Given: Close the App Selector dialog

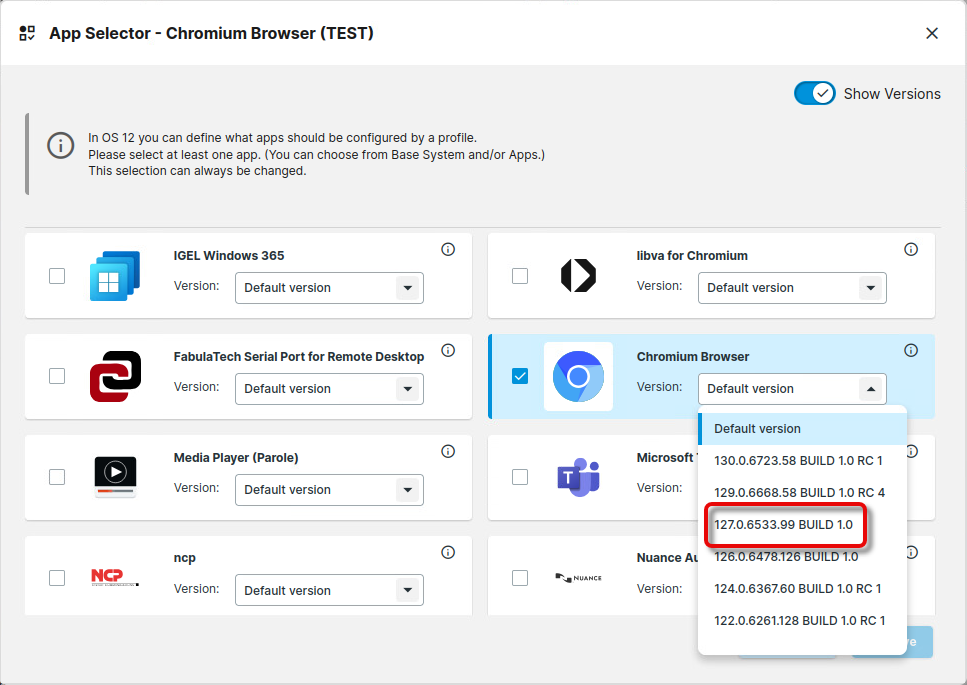Looking at the screenshot, I should [932, 33].
